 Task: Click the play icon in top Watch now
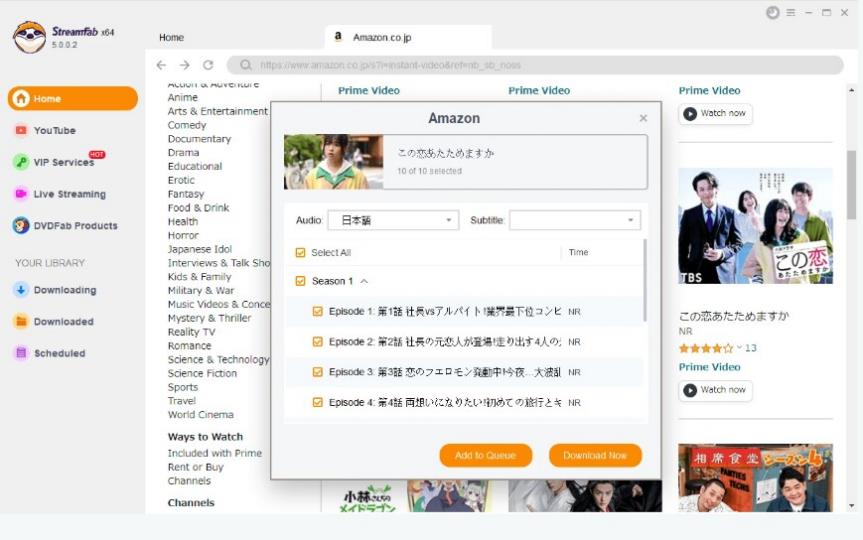(x=690, y=113)
